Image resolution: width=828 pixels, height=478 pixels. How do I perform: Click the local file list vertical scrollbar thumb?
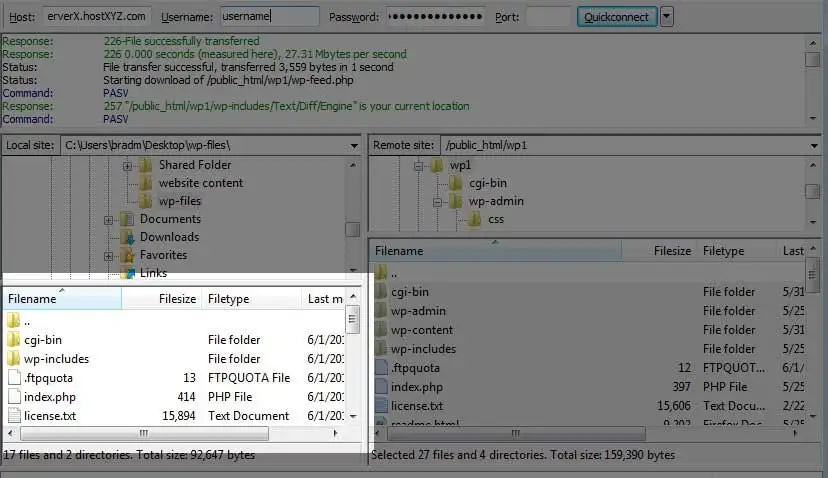coord(352,320)
